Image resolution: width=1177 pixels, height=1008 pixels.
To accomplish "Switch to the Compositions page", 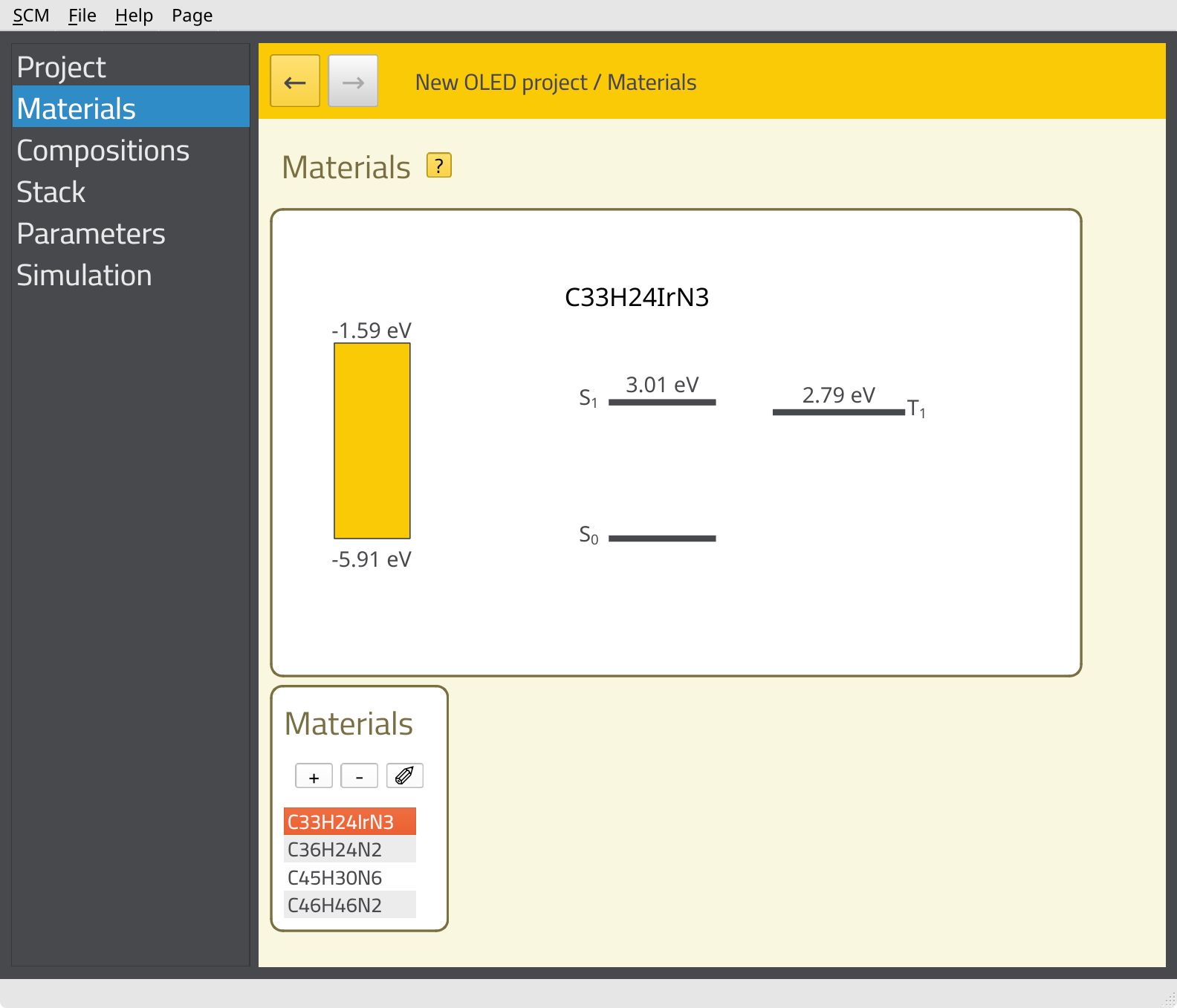I will (103, 151).
